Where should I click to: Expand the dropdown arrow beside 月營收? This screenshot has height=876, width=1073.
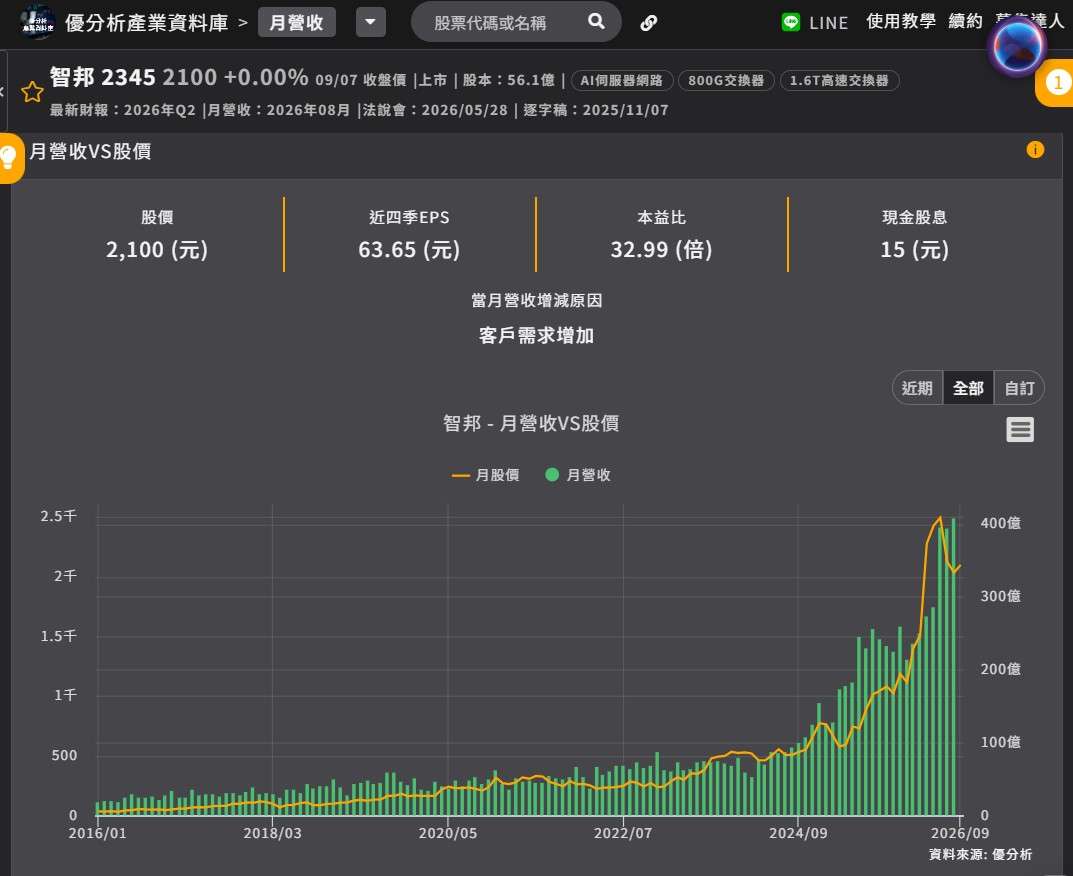point(370,23)
